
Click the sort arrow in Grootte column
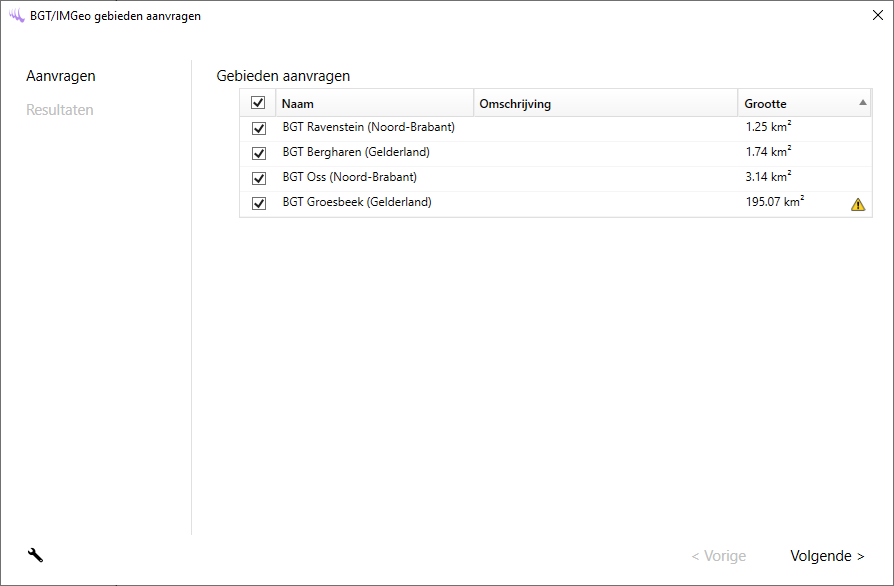[862, 103]
